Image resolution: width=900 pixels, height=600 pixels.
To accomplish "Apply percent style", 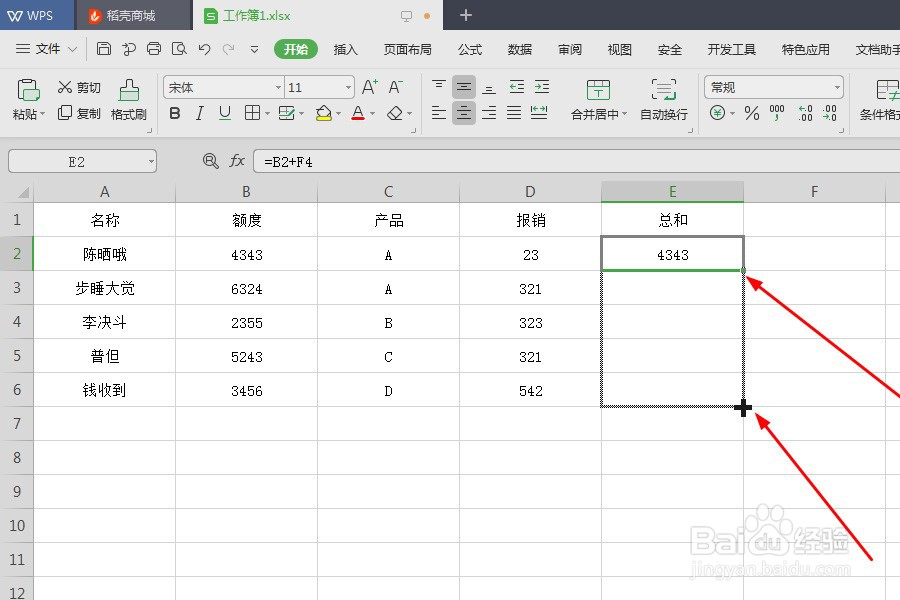I will tap(752, 113).
